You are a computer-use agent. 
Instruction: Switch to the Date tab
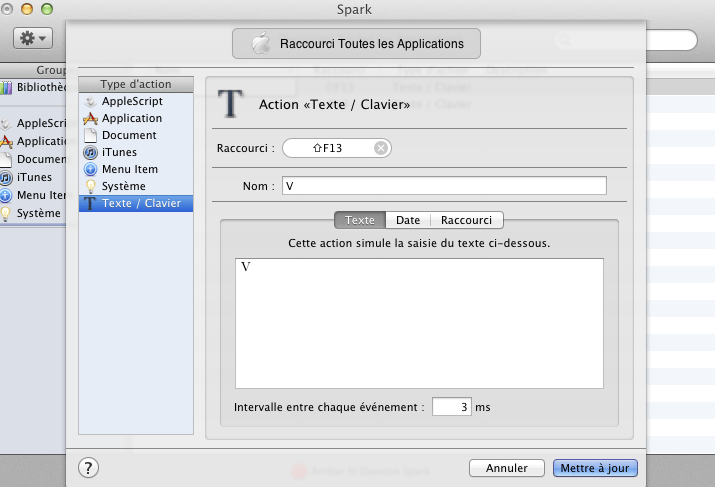(408, 220)
